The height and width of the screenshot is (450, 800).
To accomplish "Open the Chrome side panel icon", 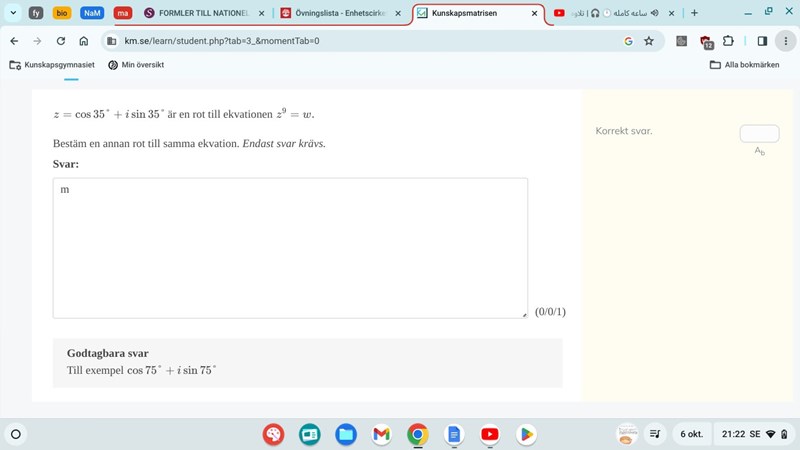I will pyautogui.click(x=762, y=41).
